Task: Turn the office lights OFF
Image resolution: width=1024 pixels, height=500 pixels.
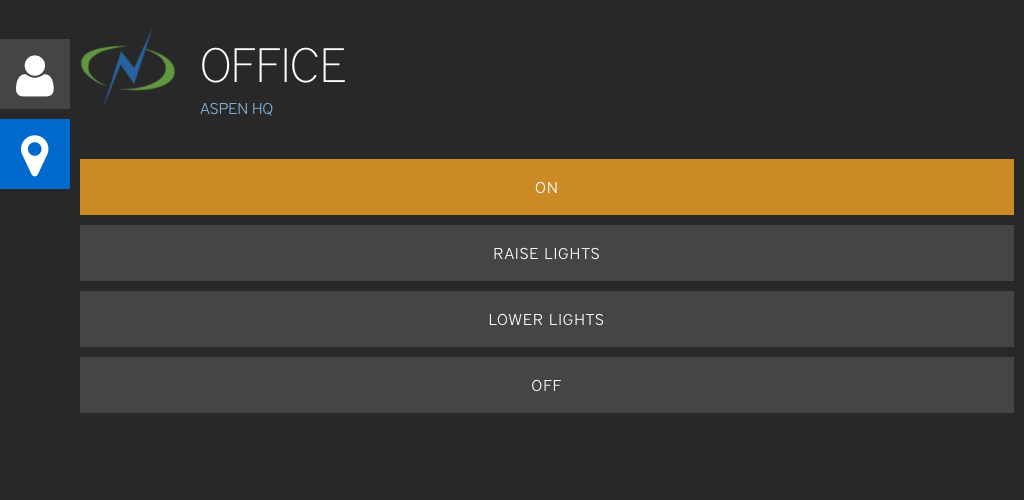Action: [547, 385]
